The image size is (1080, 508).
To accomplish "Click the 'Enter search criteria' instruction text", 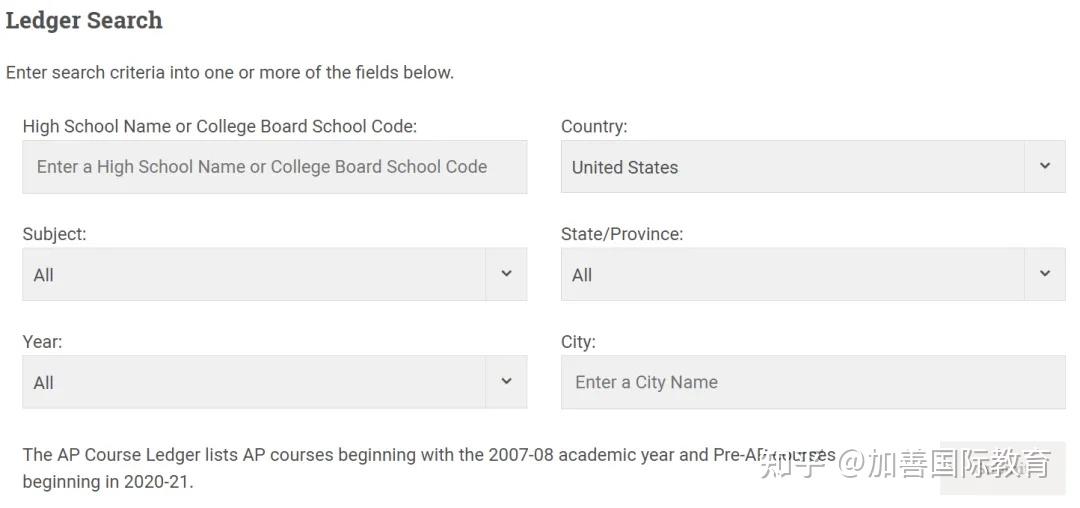I will tap(229, 72).
